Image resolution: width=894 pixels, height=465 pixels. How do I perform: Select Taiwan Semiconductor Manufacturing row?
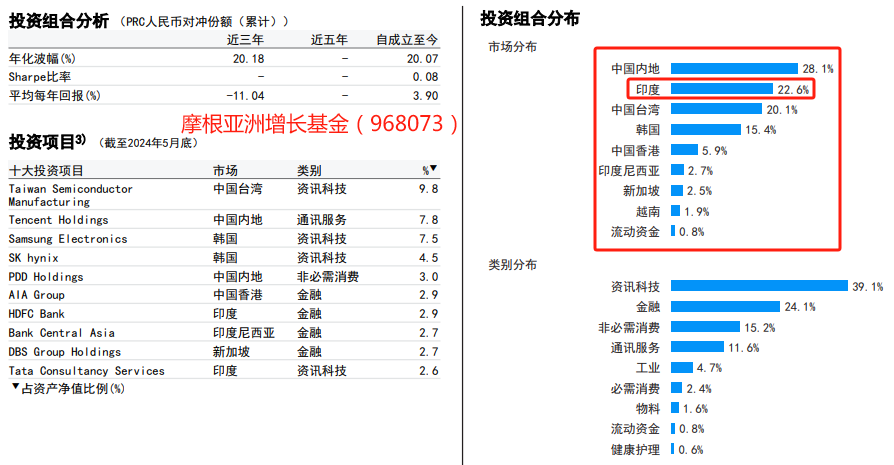(224, 195)
